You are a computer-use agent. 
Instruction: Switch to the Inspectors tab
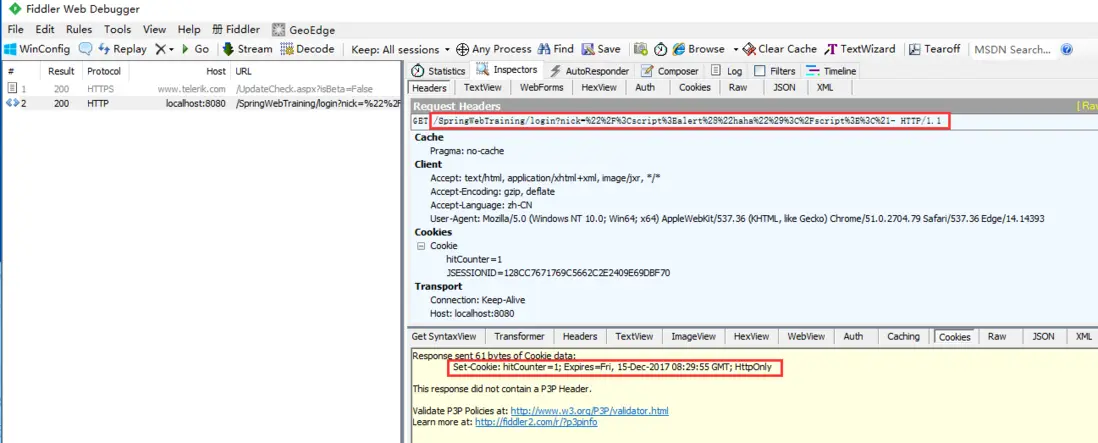507,70
